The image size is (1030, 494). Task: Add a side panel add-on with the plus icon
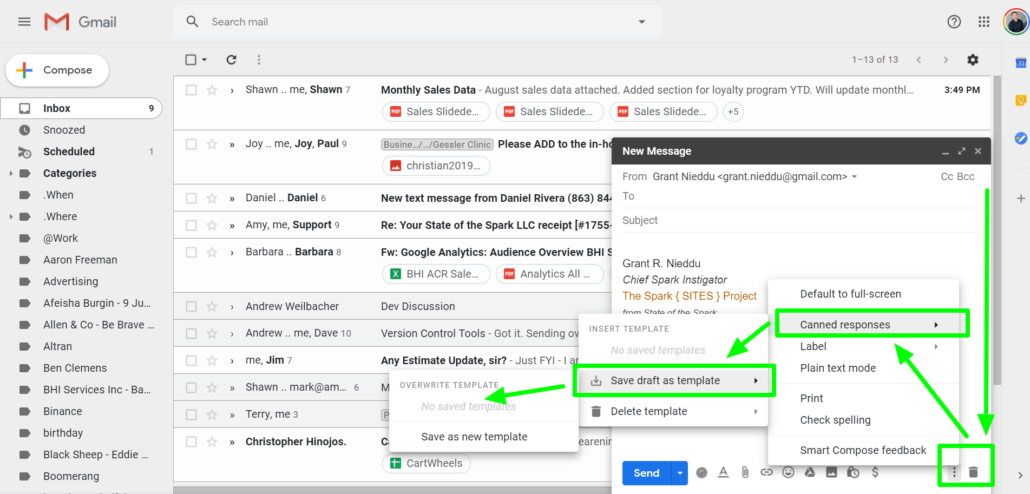pos(1020,198)
